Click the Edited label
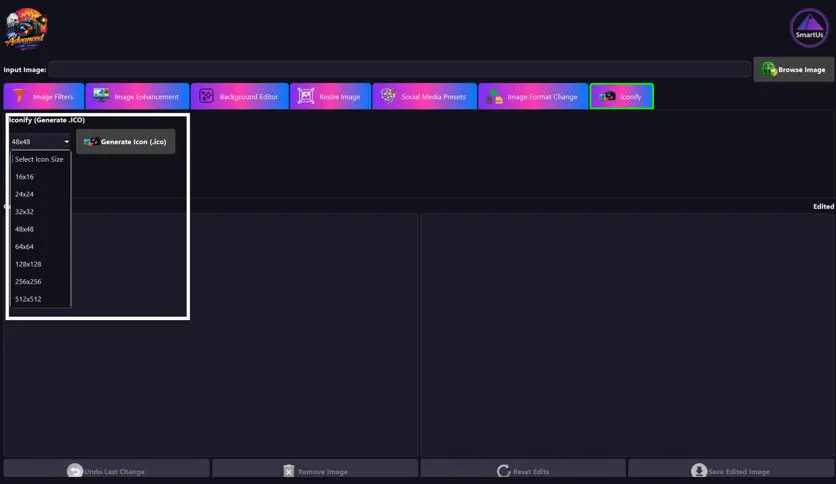Screen dimensions: 836x484 (x=823, y=206)
